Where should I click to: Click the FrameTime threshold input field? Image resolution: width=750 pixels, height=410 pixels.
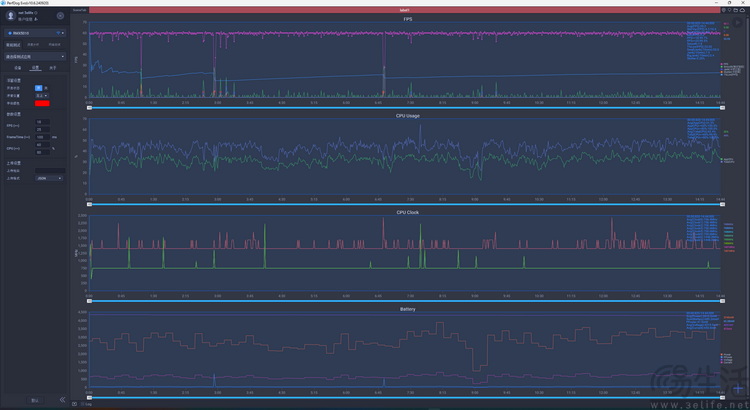point(40,136)
